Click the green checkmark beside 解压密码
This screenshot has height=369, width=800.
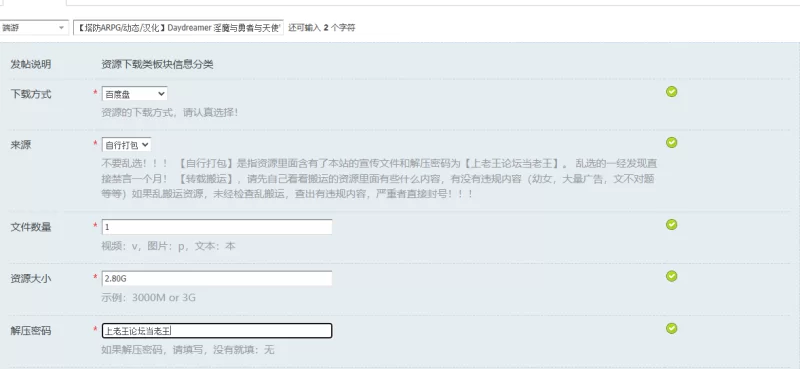click(x=671, y=328)
